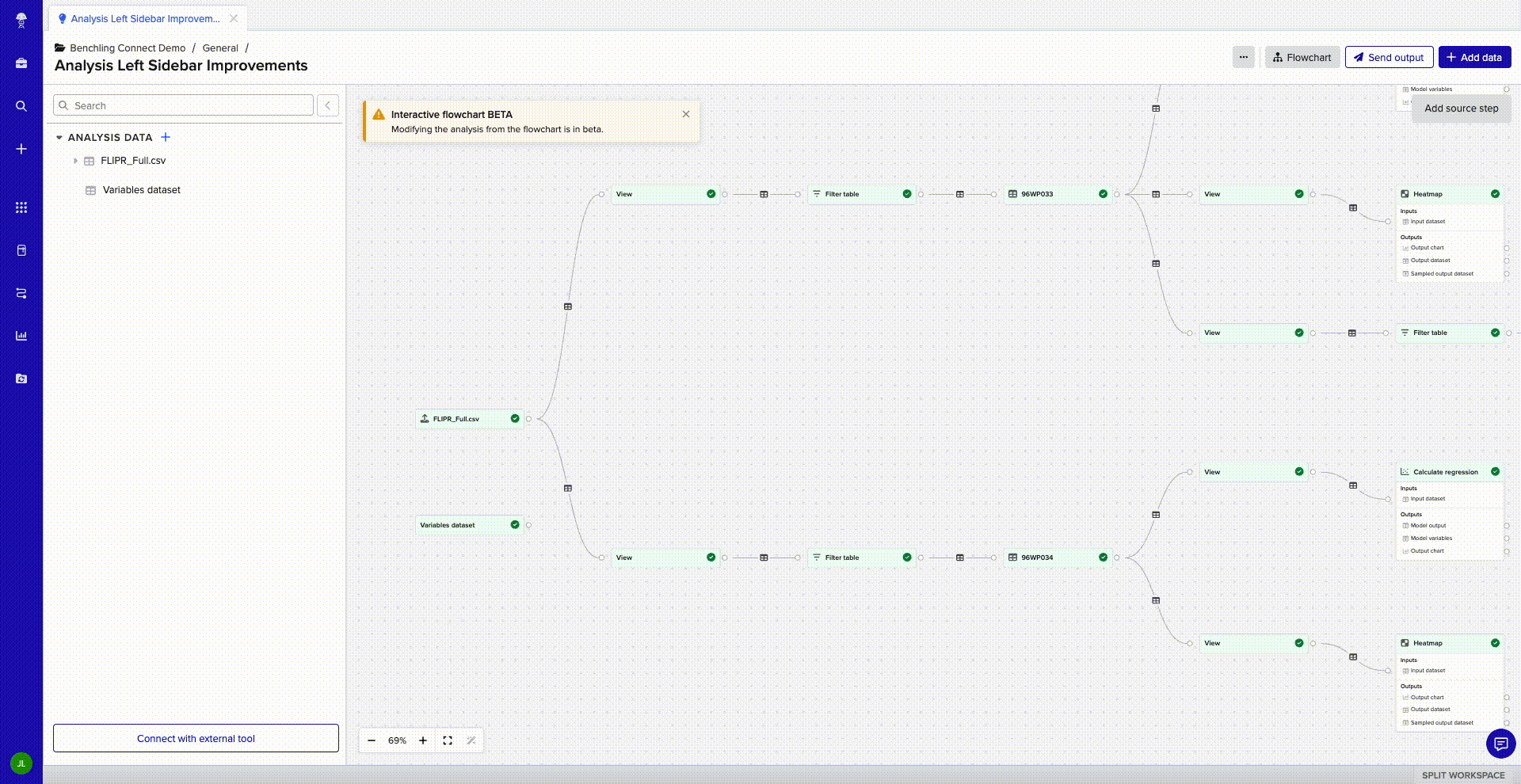Screen dimensions: 1521x784
Task: Activate fullscreen fit icon in zoom controls
Action: (447, 740)
